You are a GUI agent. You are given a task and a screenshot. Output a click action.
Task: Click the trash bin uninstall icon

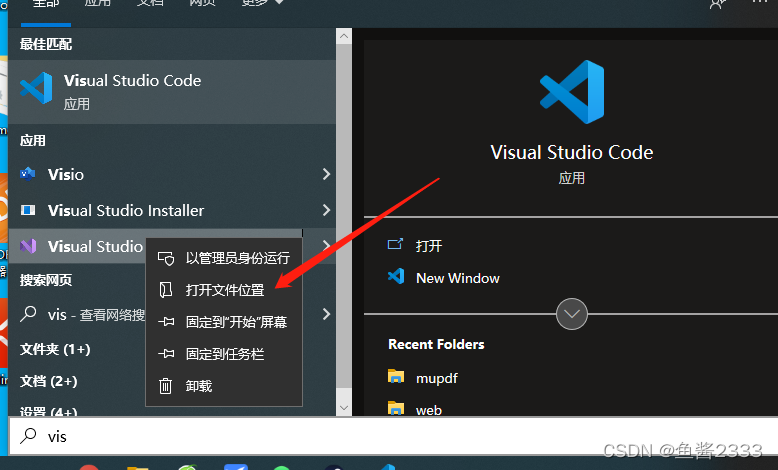165,386
